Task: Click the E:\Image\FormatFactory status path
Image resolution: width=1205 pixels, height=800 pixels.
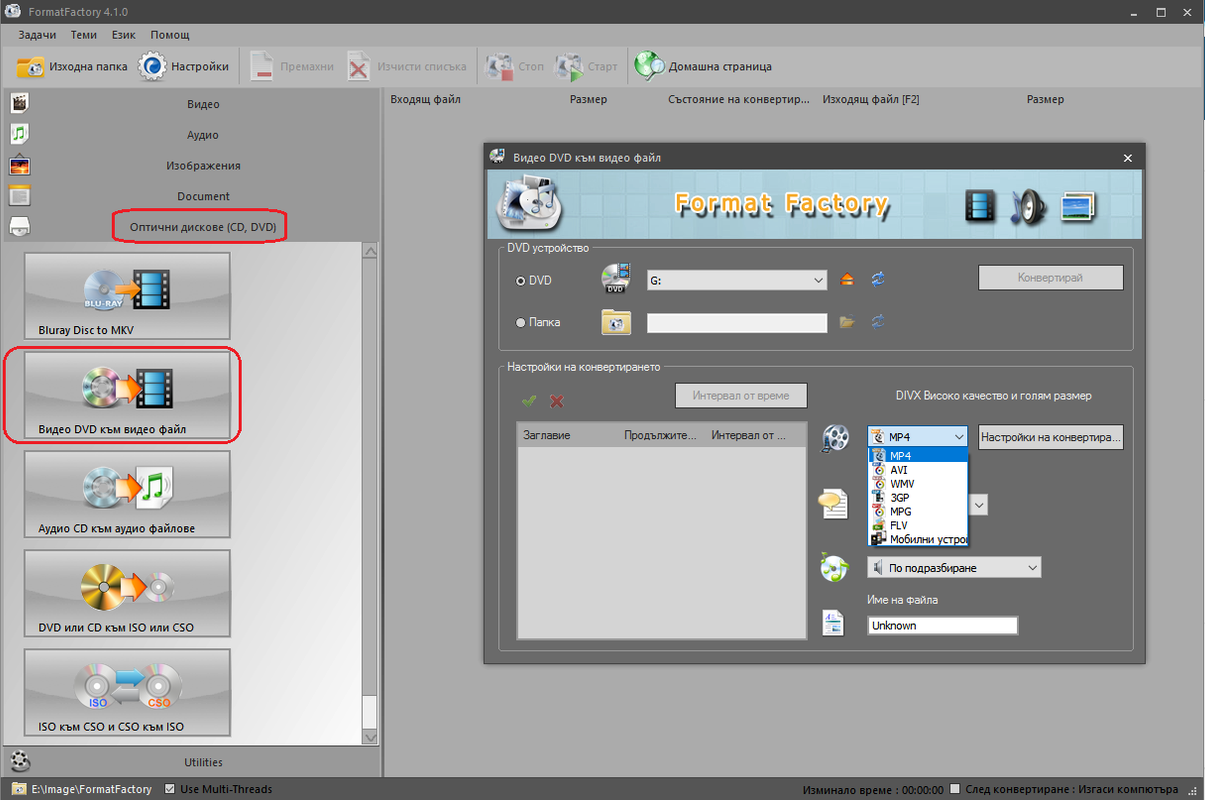Action: coord(92,789)
